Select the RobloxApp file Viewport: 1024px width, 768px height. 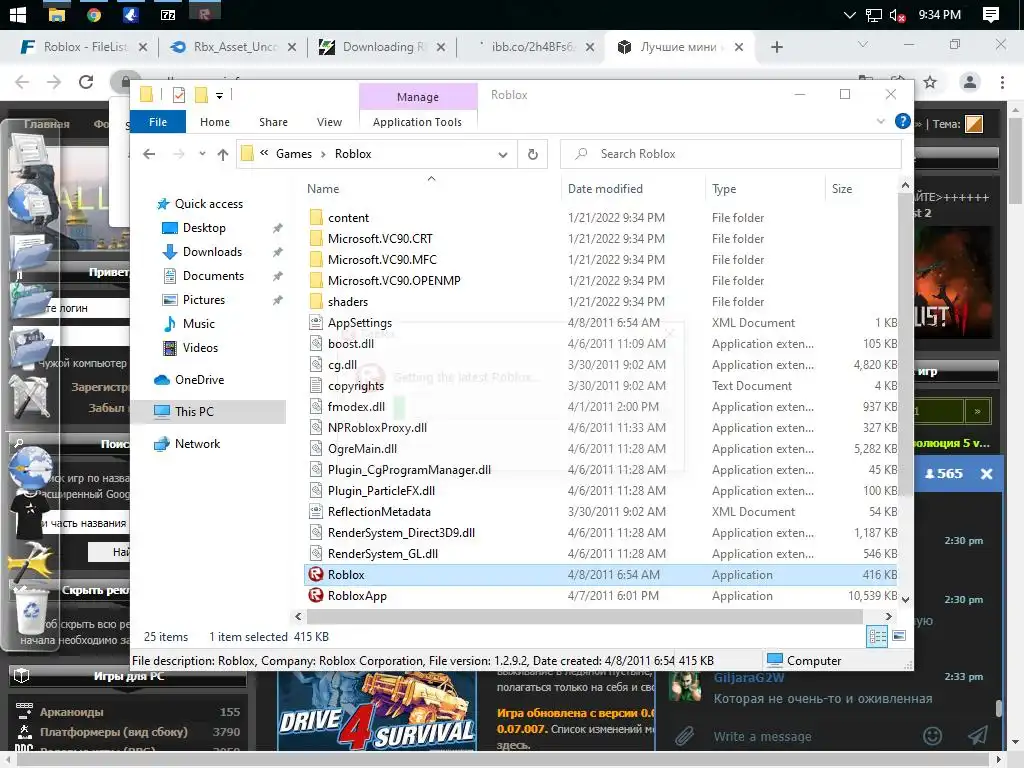click(357, 596)
